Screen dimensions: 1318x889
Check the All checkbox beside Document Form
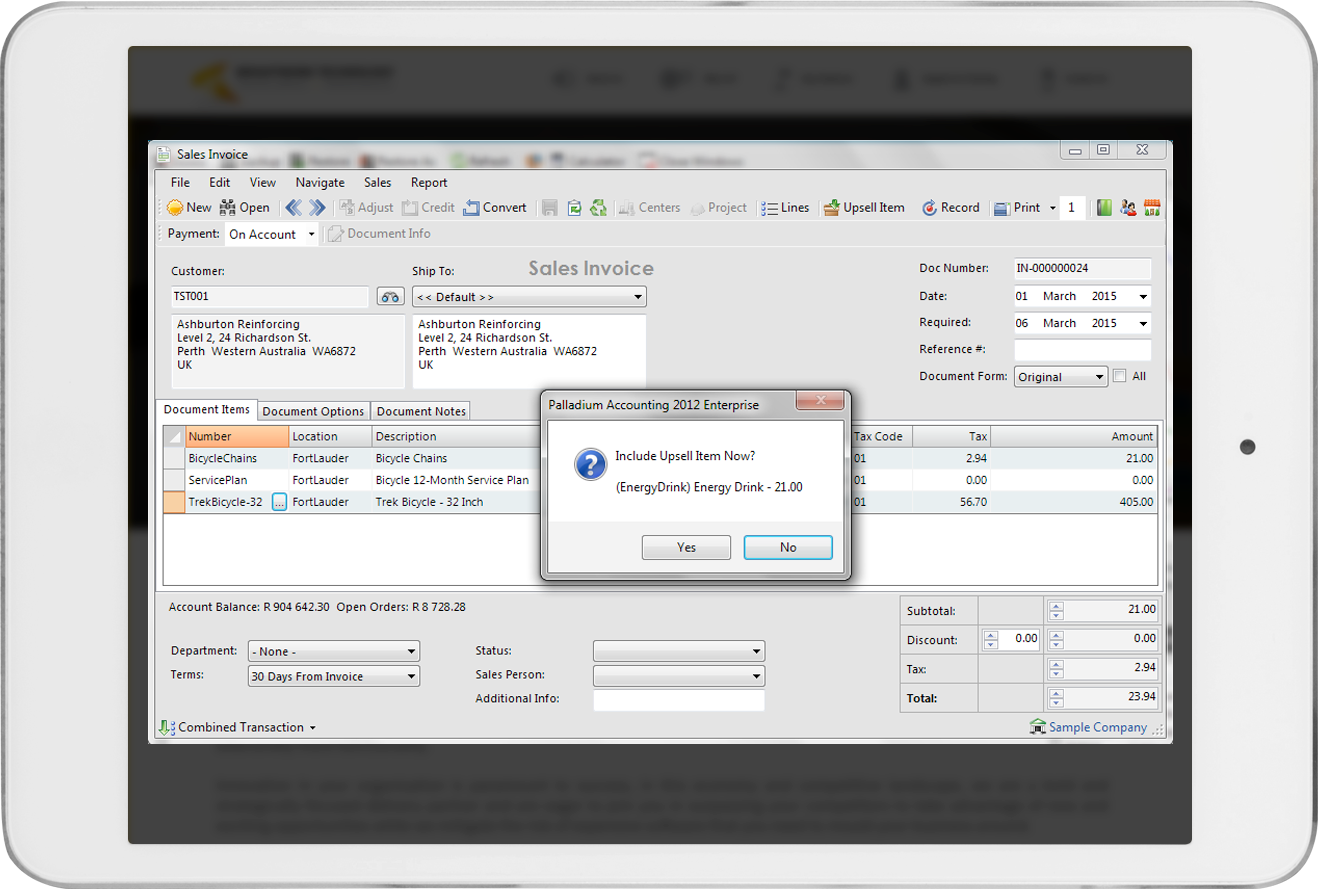coord(1120,376)
